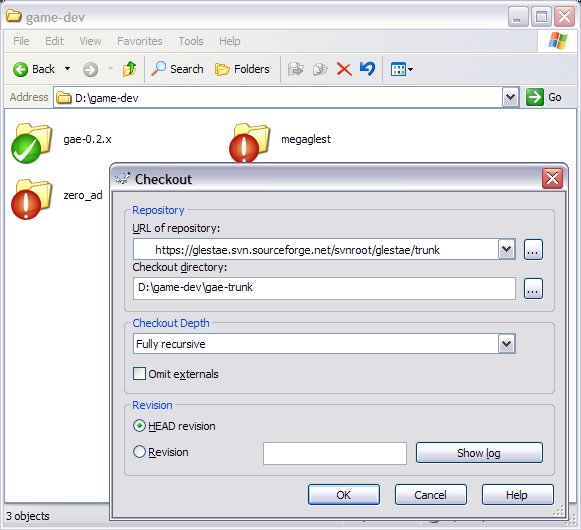Expand the URL of repository dropdown
This screenshot has width=581, height=530.
(x=507, y=249)
